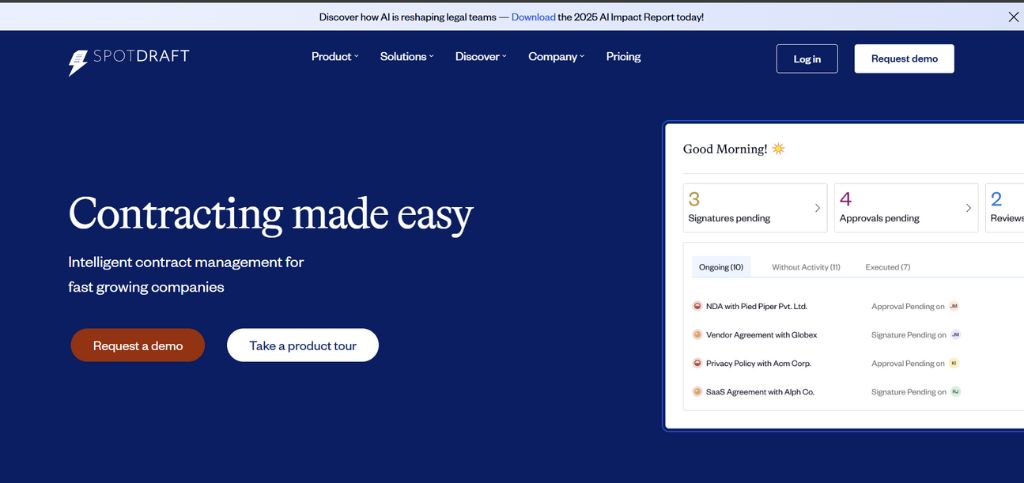This screenshot has width=1024, height=483.
Task: Click the Good Morning! greeting text
Action: coord(725,149)
